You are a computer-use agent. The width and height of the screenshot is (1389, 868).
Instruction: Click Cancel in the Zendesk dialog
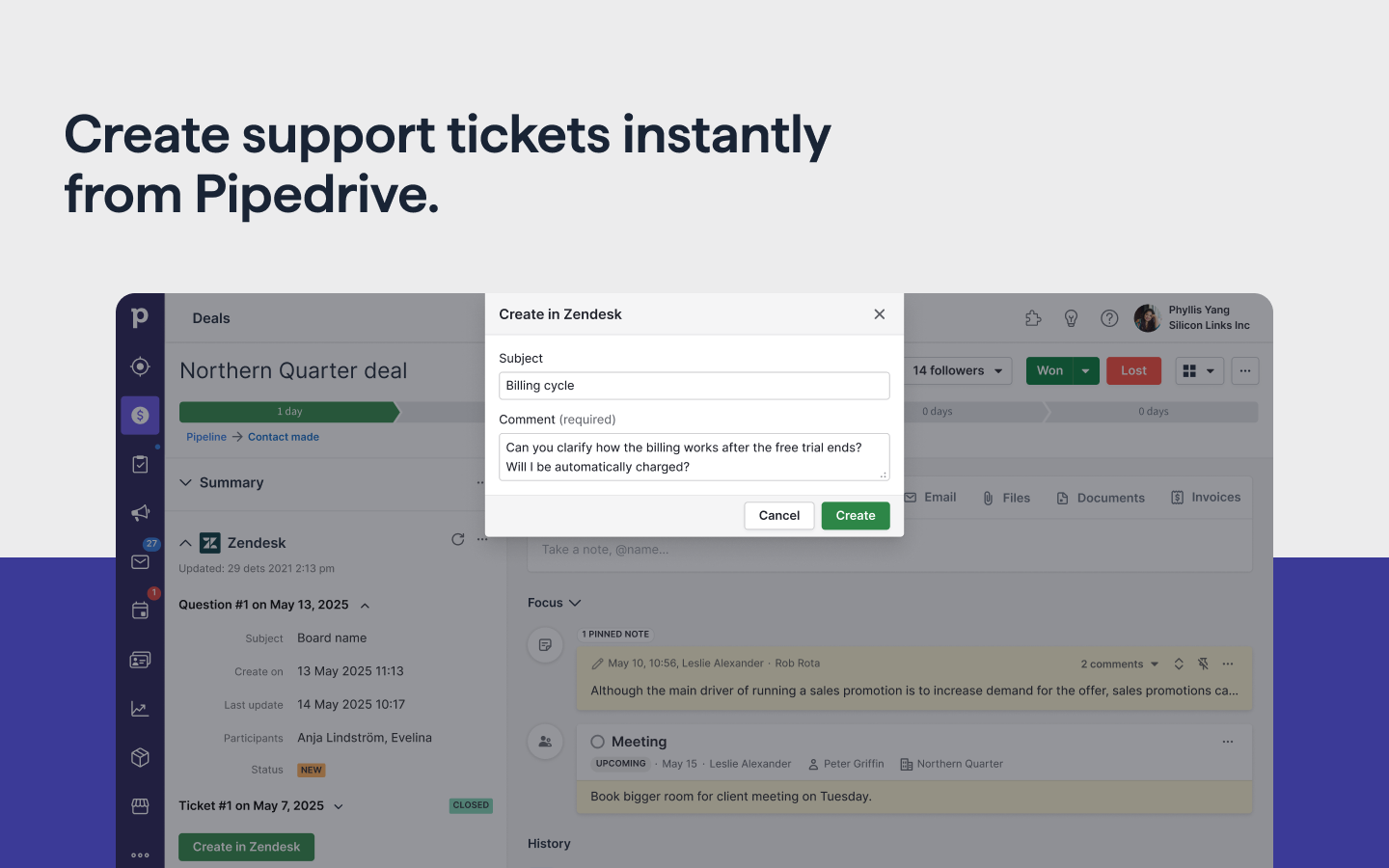pyautogui.click(x=778, y=516)
